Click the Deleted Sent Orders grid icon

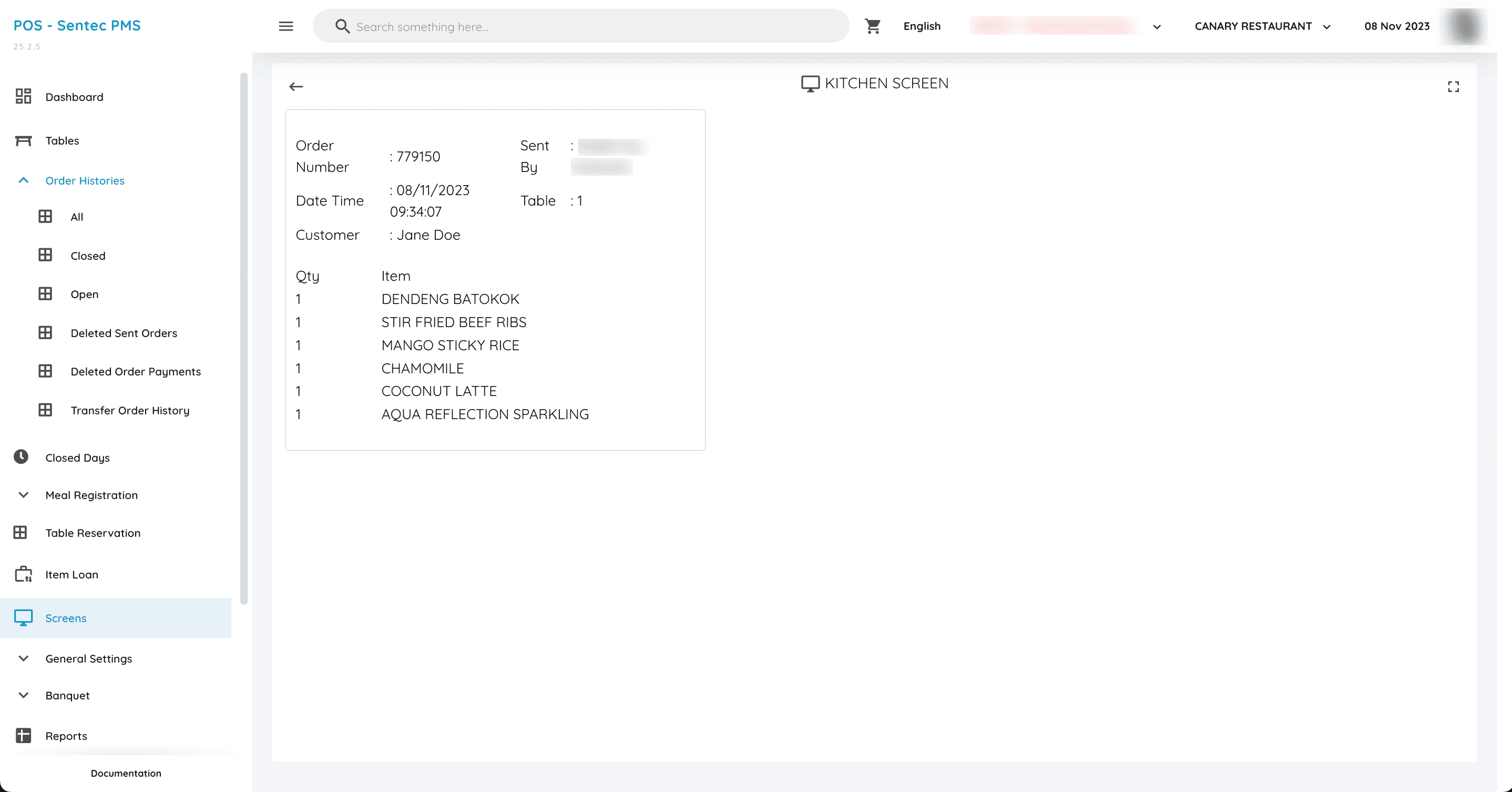coord(45,332)
